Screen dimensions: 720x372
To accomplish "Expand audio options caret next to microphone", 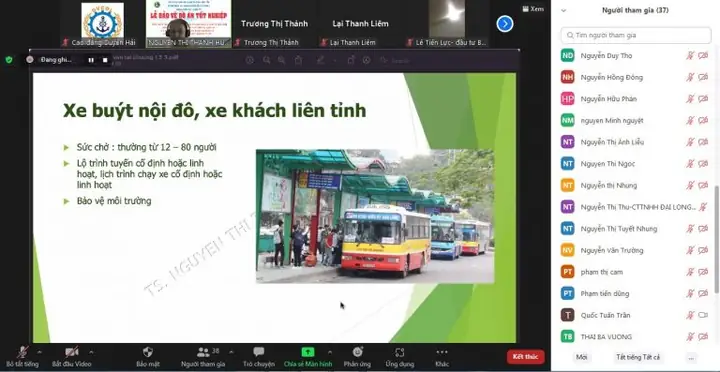I will (39, 352).
